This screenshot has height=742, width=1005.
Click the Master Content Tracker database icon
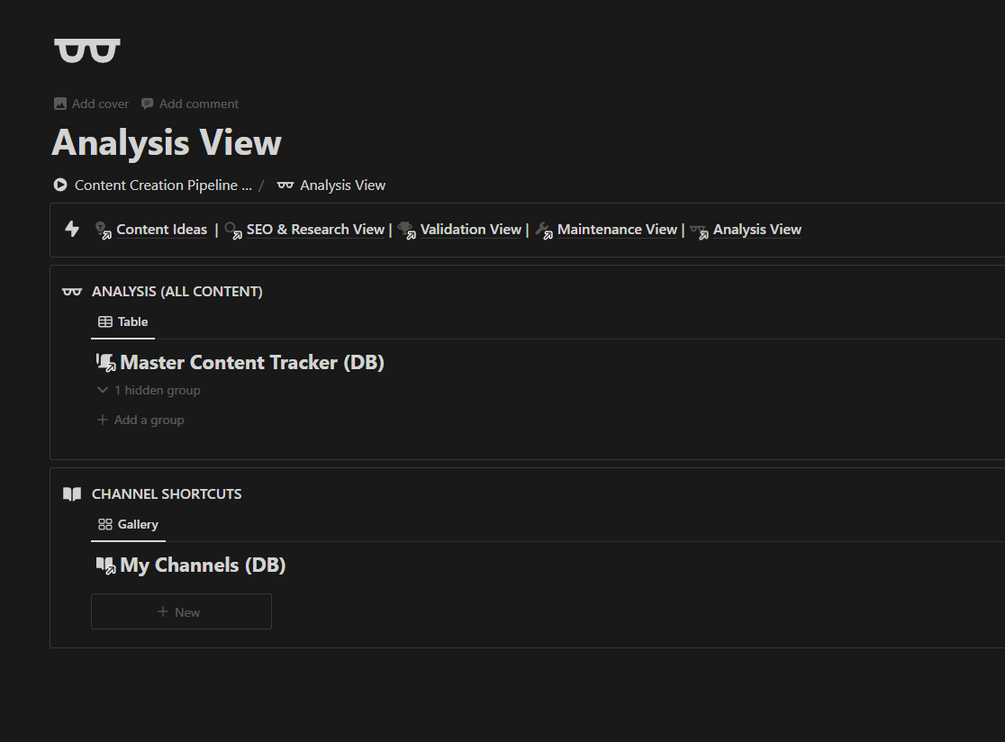[105, 363]
